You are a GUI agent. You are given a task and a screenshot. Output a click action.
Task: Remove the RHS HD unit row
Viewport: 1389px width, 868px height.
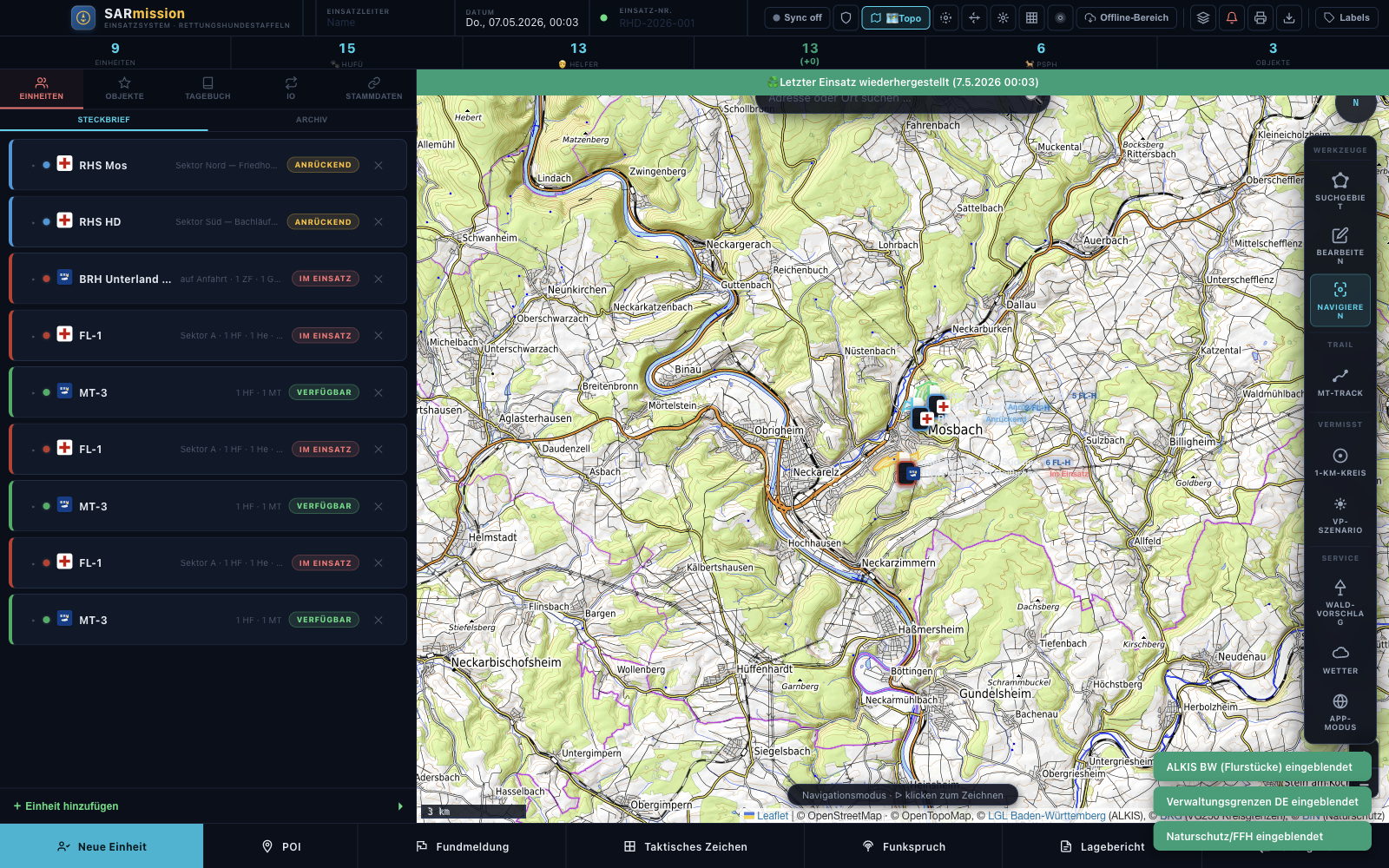pyautogui.click(x=379, y=222)
